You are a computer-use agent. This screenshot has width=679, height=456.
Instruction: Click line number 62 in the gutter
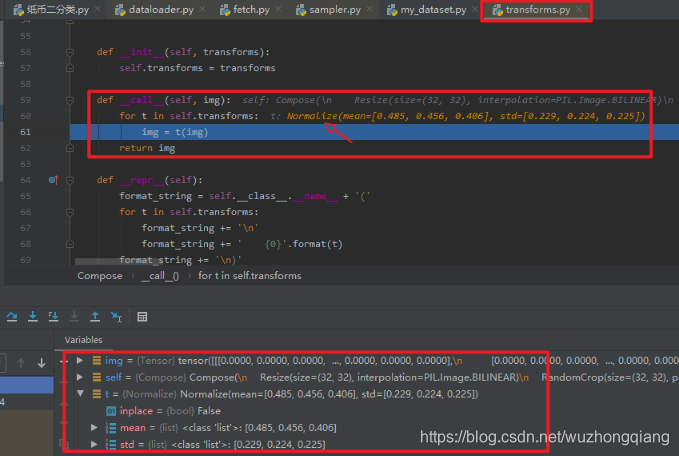pos(26,148)
